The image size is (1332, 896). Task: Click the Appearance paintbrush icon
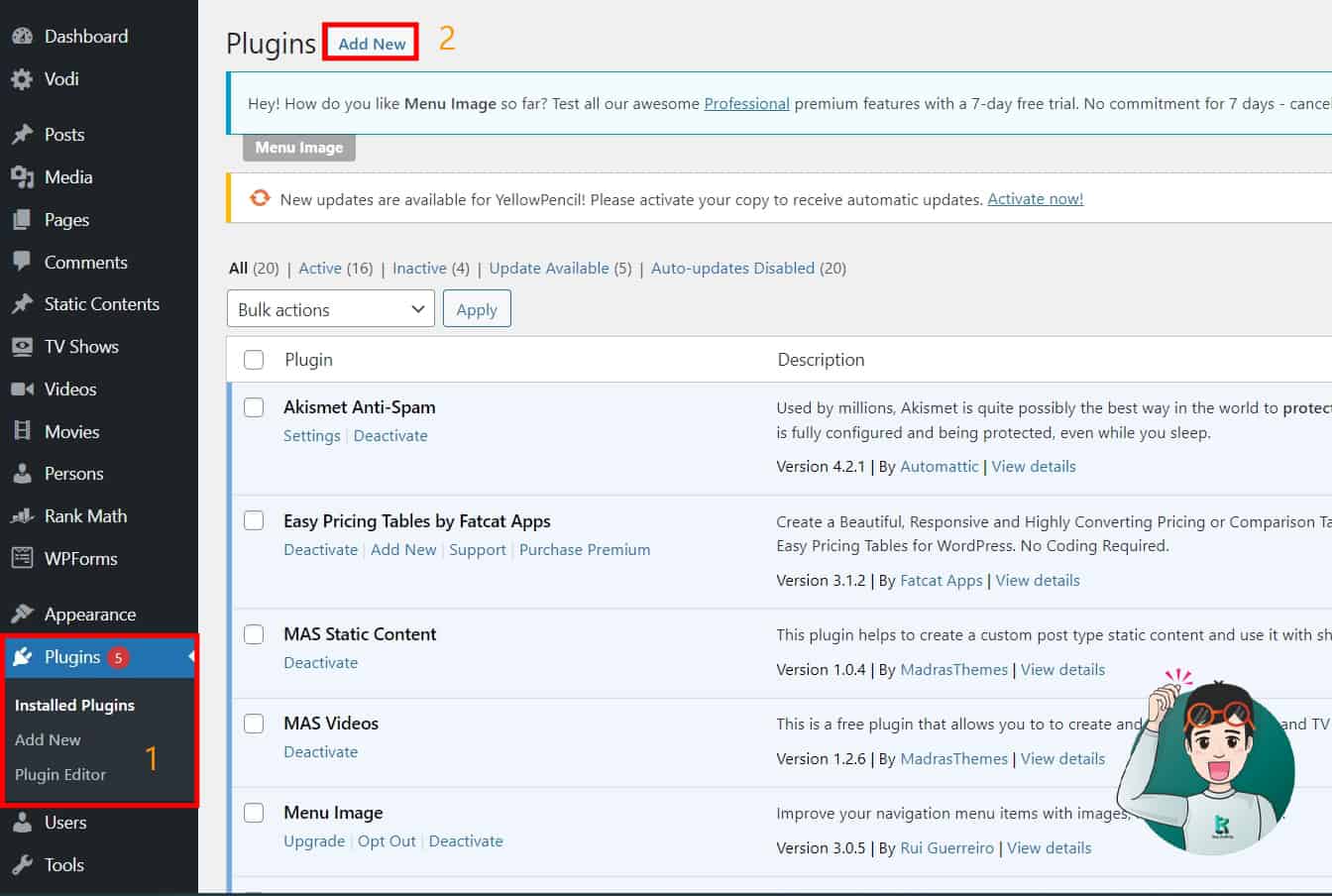pos(22,615)
